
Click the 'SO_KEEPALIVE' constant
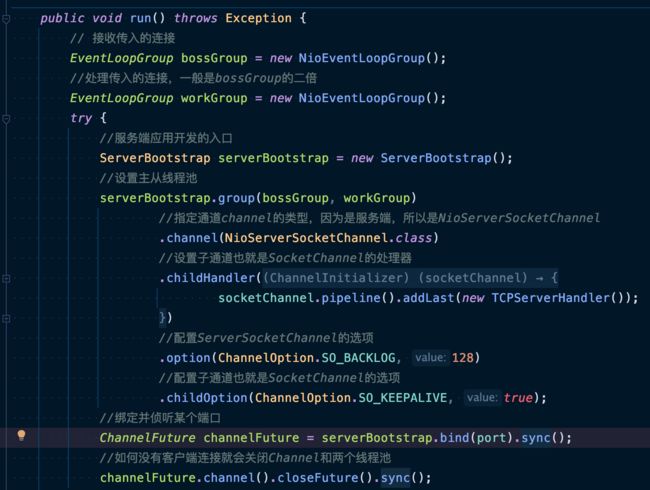(x=403, y=398)
